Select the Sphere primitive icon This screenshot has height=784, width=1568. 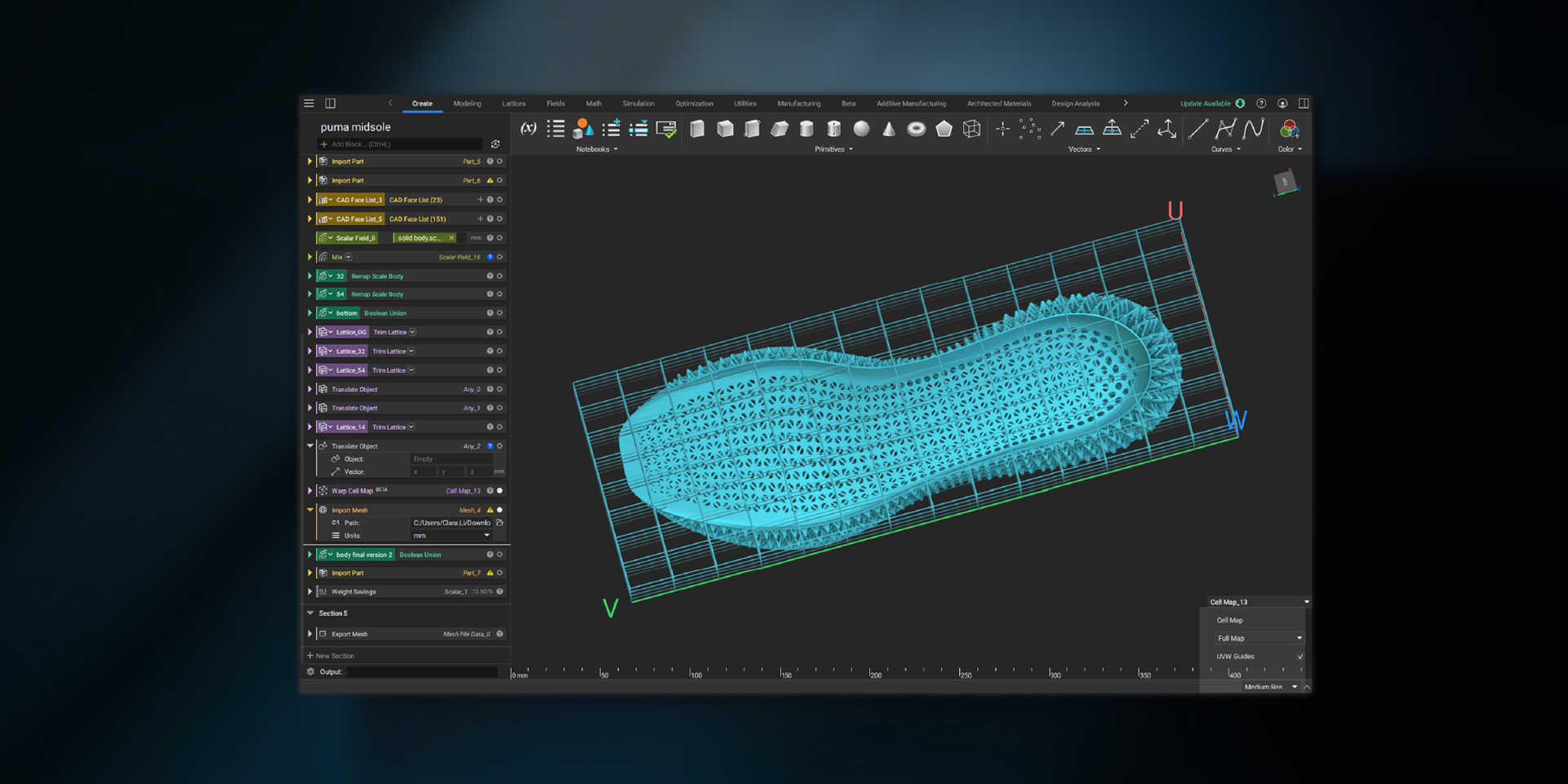click(x=861, y=129)
